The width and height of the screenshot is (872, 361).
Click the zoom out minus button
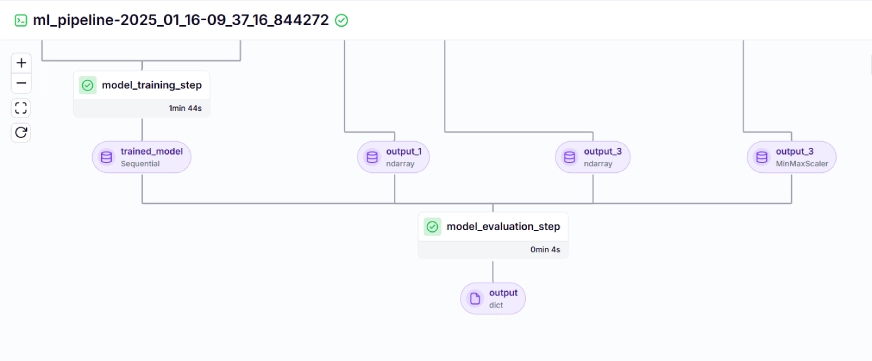21,83
